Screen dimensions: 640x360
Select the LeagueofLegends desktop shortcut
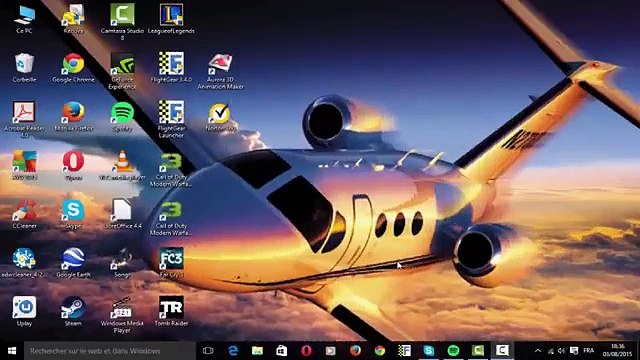click(x=171, y=19)
